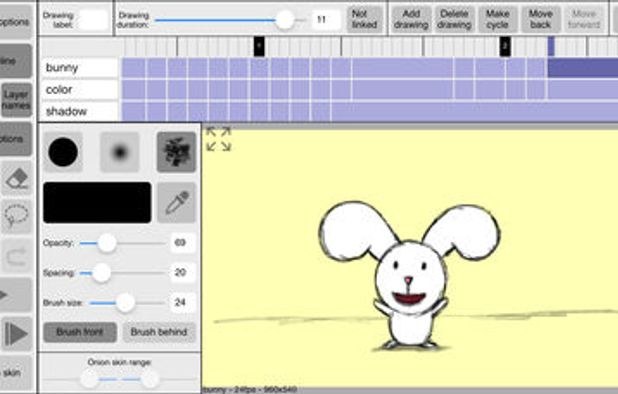The height and width of the screenshot is (394, 618).
Task: Click the Spacing value field 20
Action: point(183,273)
